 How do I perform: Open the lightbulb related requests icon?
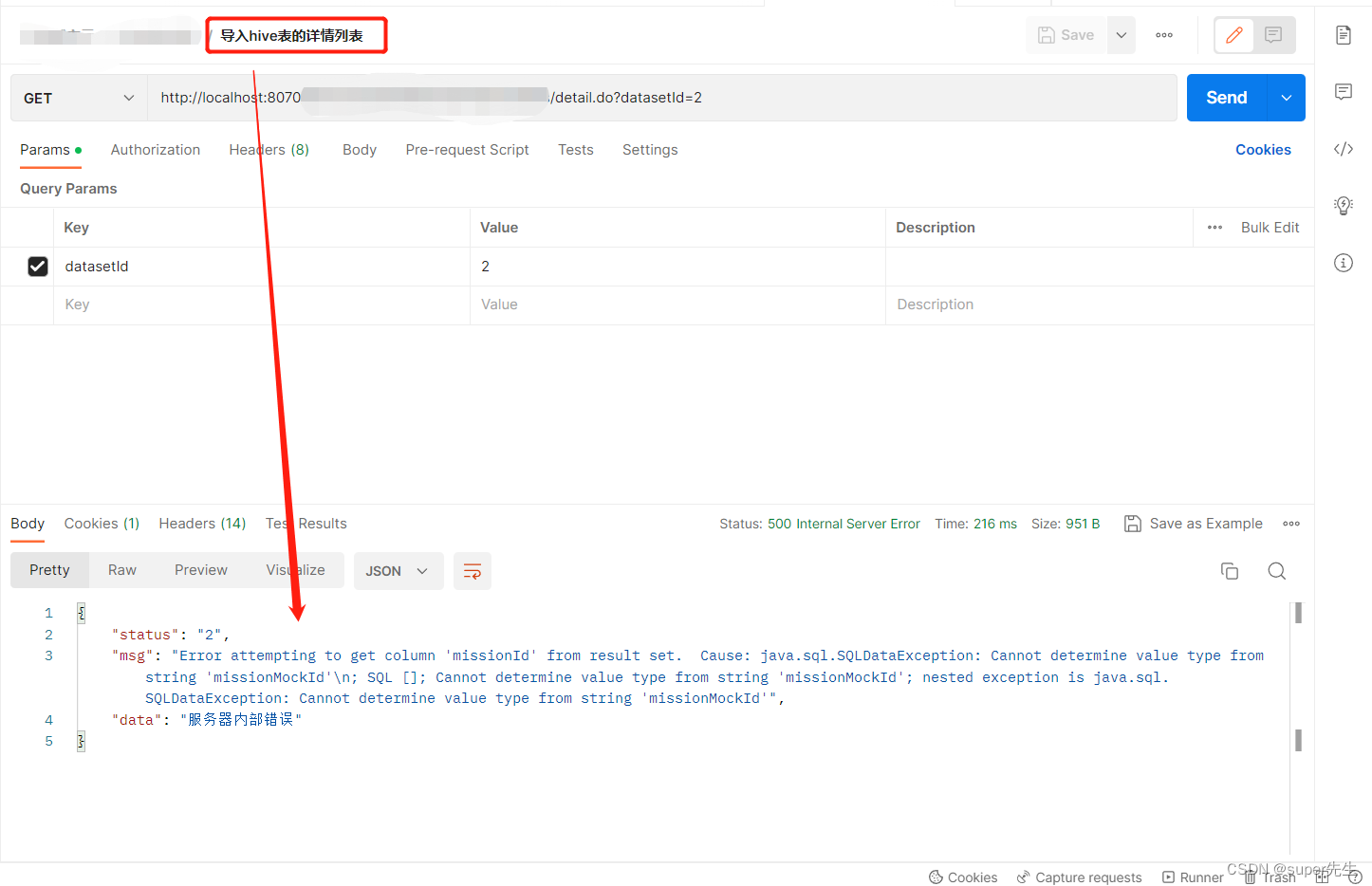[1344, 205]
